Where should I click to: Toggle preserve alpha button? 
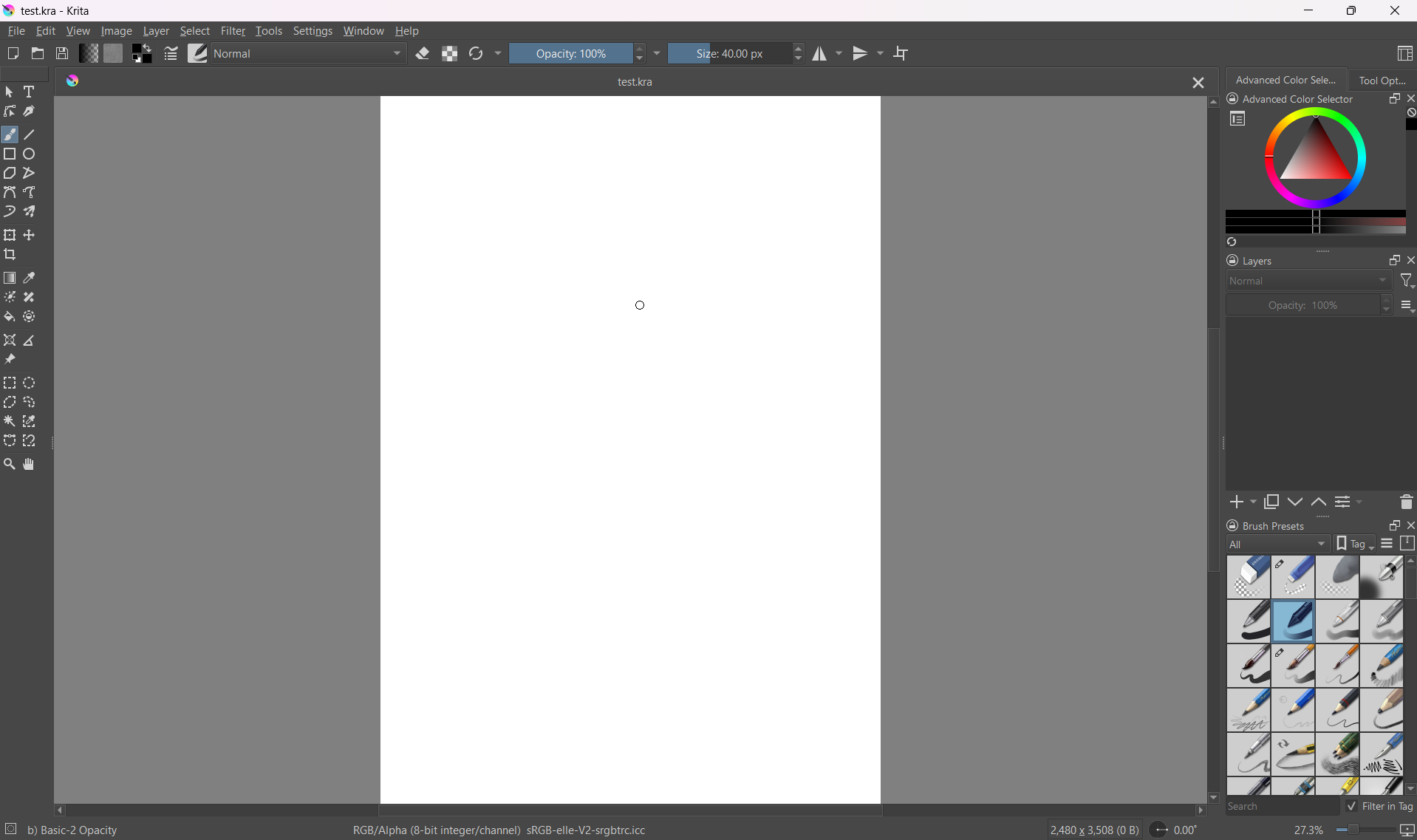click(x=449, y=54)
